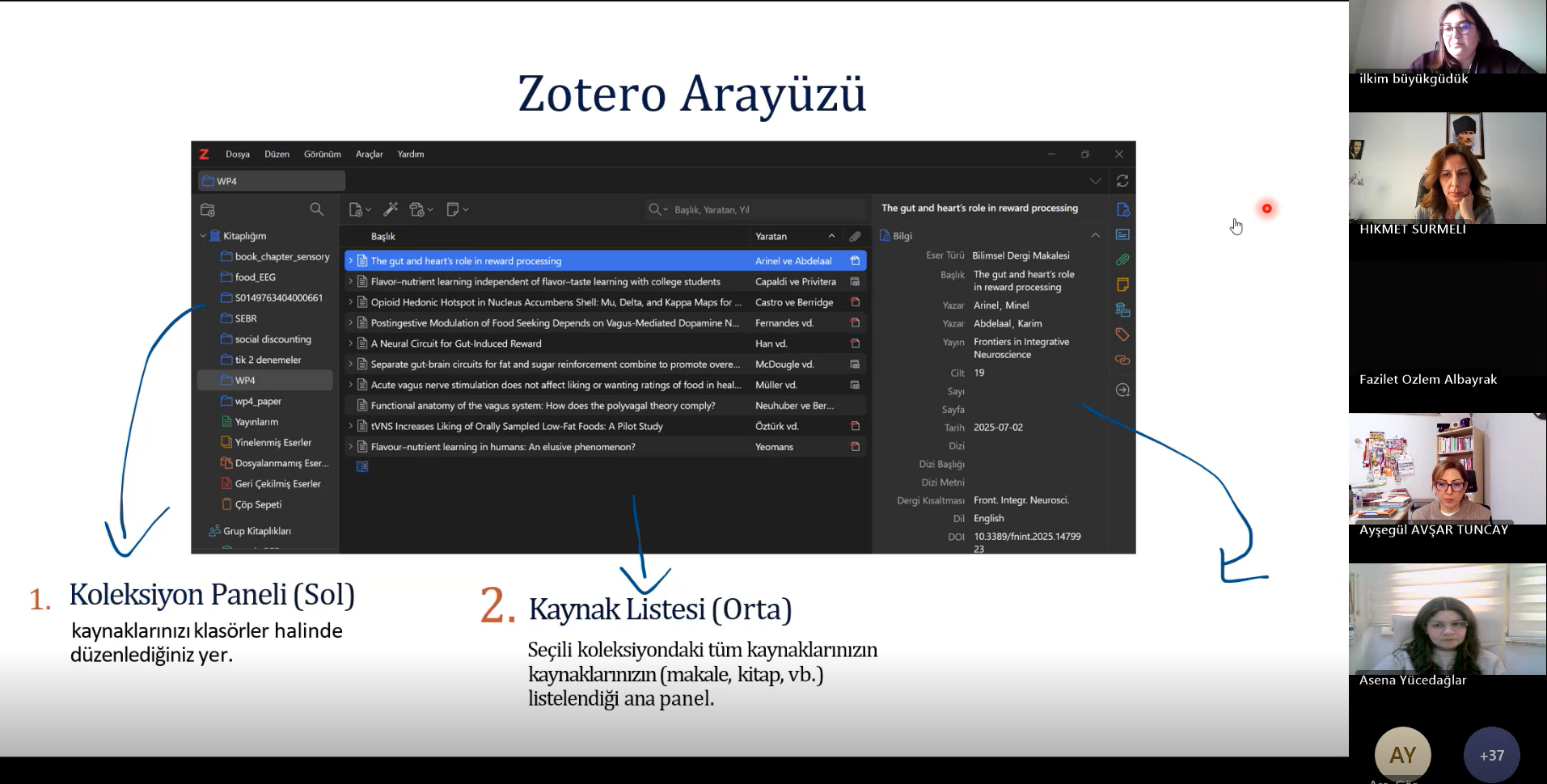Click the new collection folder icon
The height and width of the screenshot is (784, 1547).
coord(208,210)
